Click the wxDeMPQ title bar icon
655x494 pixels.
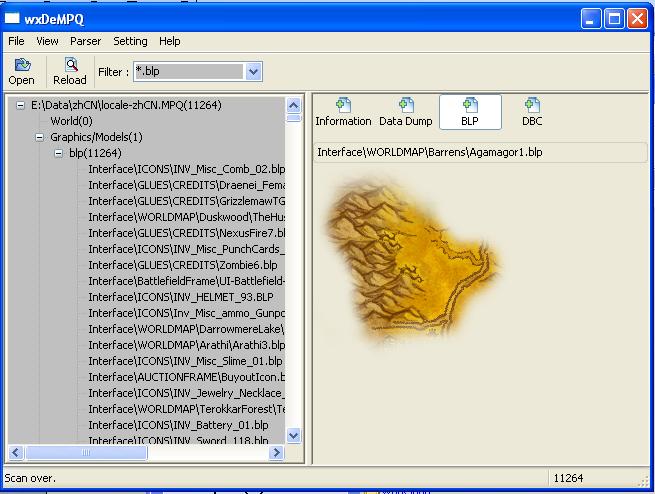click(x=12, y=18)
